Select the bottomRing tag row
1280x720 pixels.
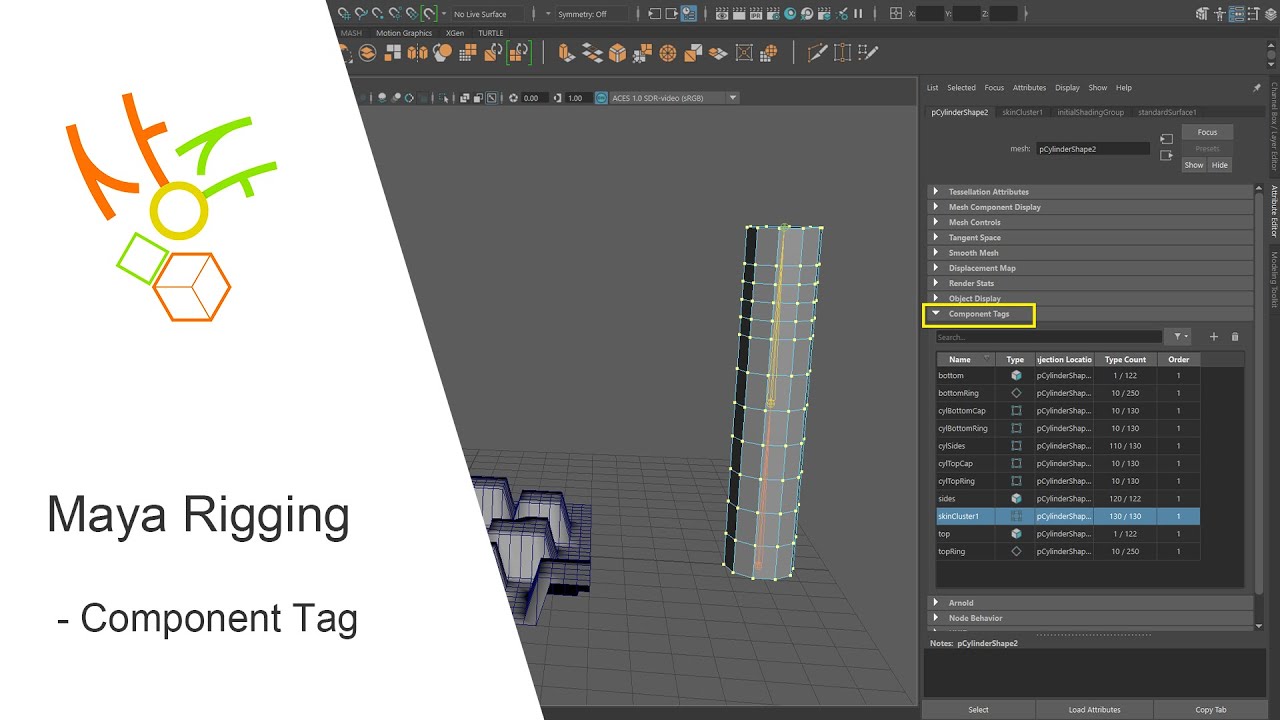point(1068,393)
